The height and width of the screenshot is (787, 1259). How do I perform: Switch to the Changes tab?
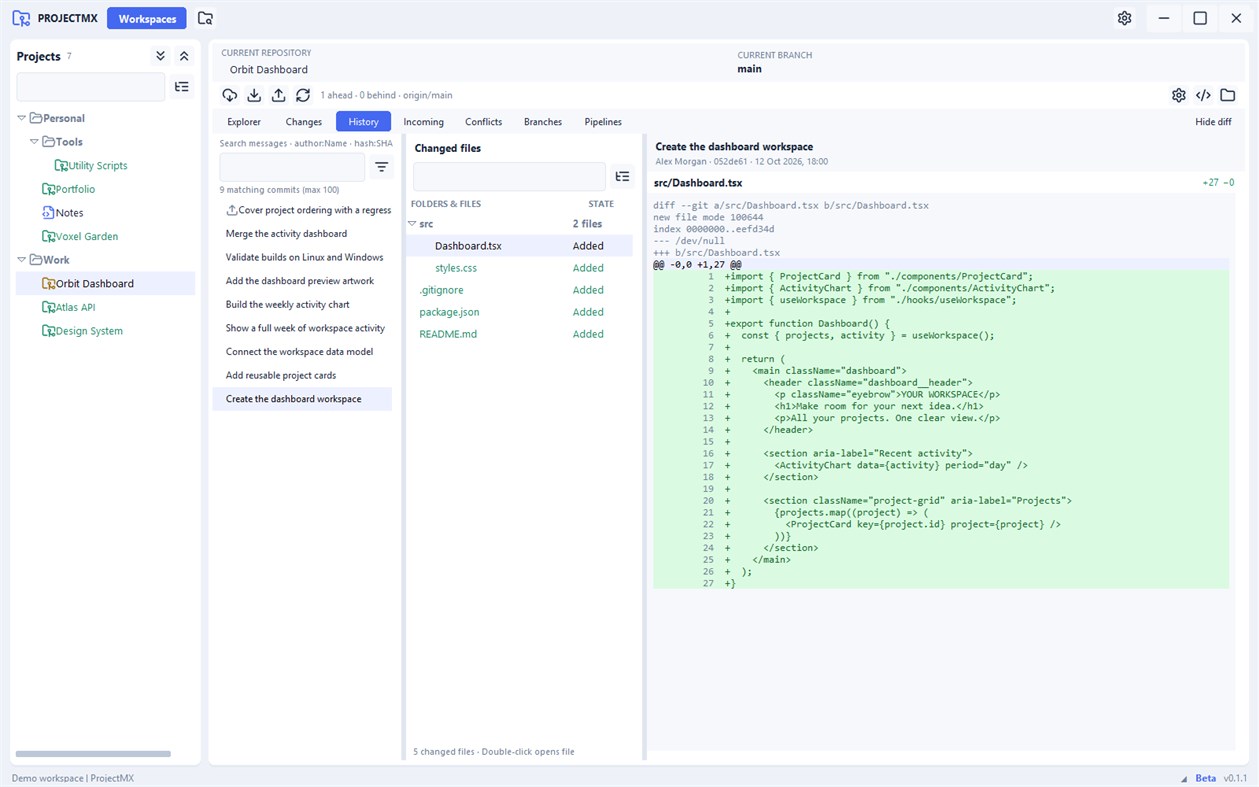coord(304,122)
